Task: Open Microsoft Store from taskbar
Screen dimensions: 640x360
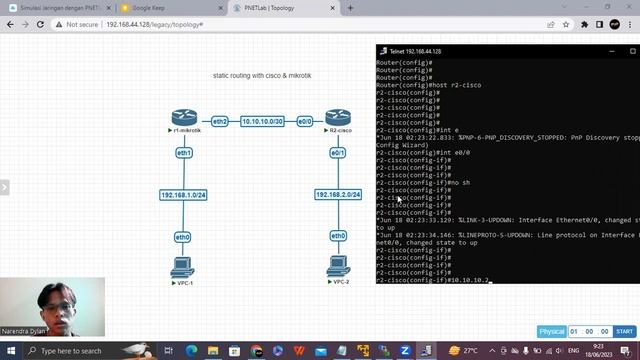Action: click(234, 351)
